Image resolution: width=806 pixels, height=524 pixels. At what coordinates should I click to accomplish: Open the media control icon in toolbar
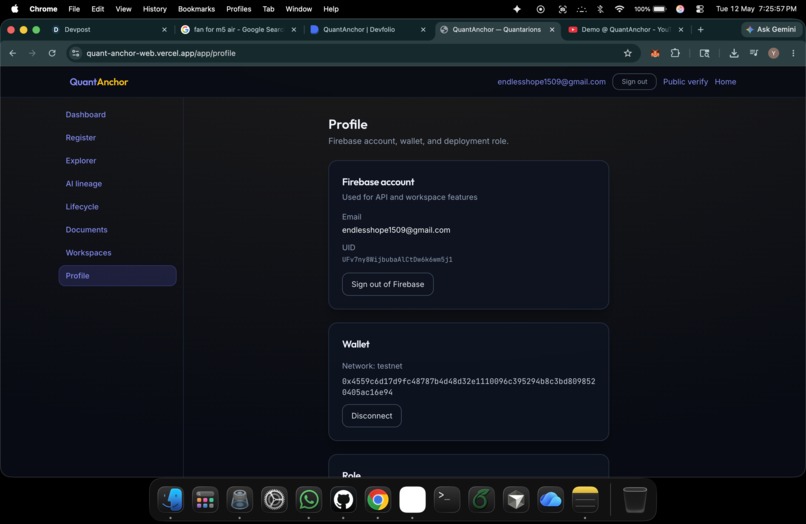click(754, 53)
